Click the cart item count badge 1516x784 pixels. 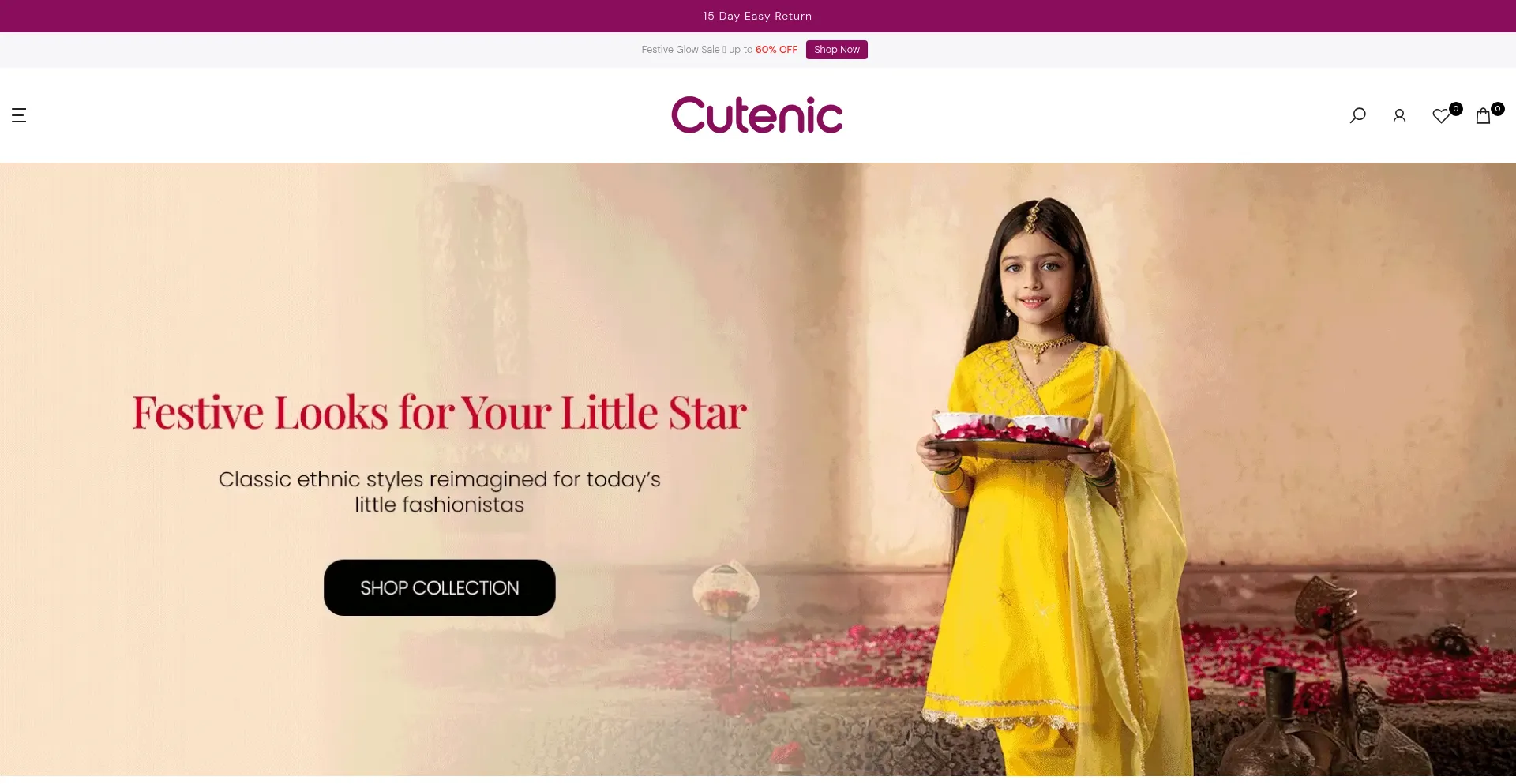pyautogui.click(x=1497, y=109)
